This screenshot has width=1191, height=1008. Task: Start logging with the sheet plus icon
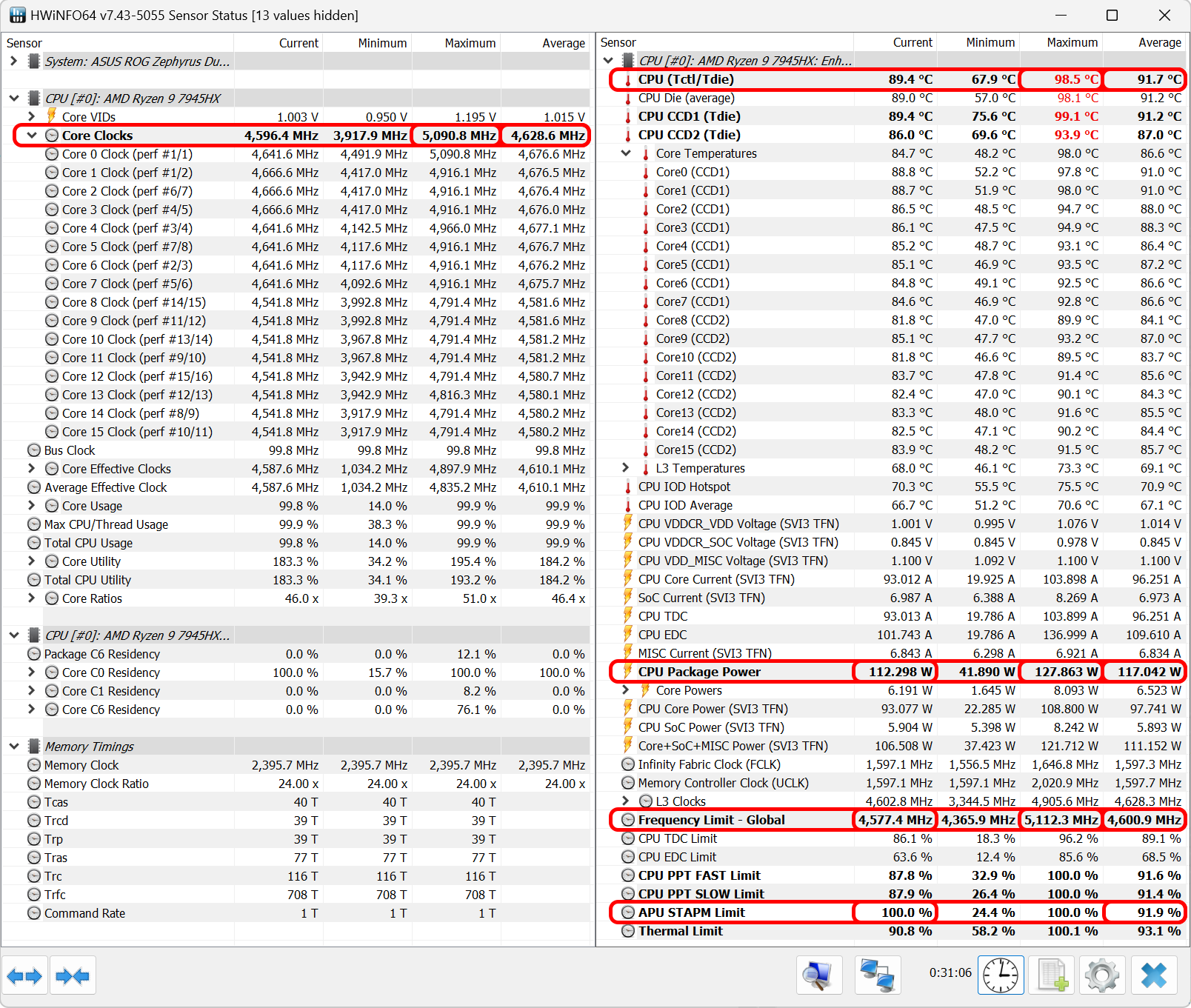click(1052, 975)
